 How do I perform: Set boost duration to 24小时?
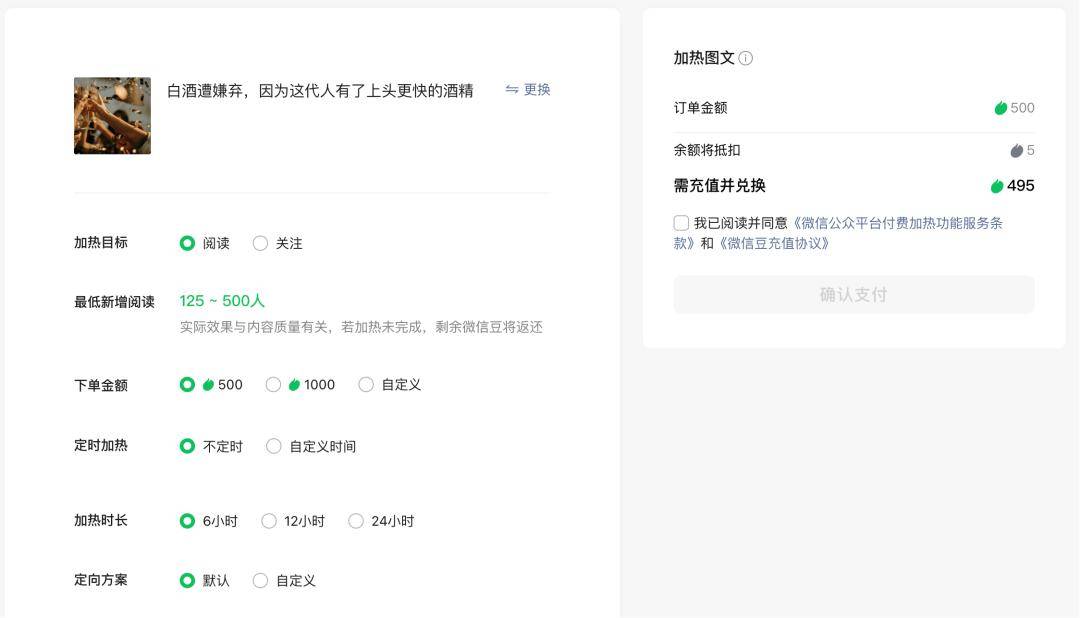356,521
